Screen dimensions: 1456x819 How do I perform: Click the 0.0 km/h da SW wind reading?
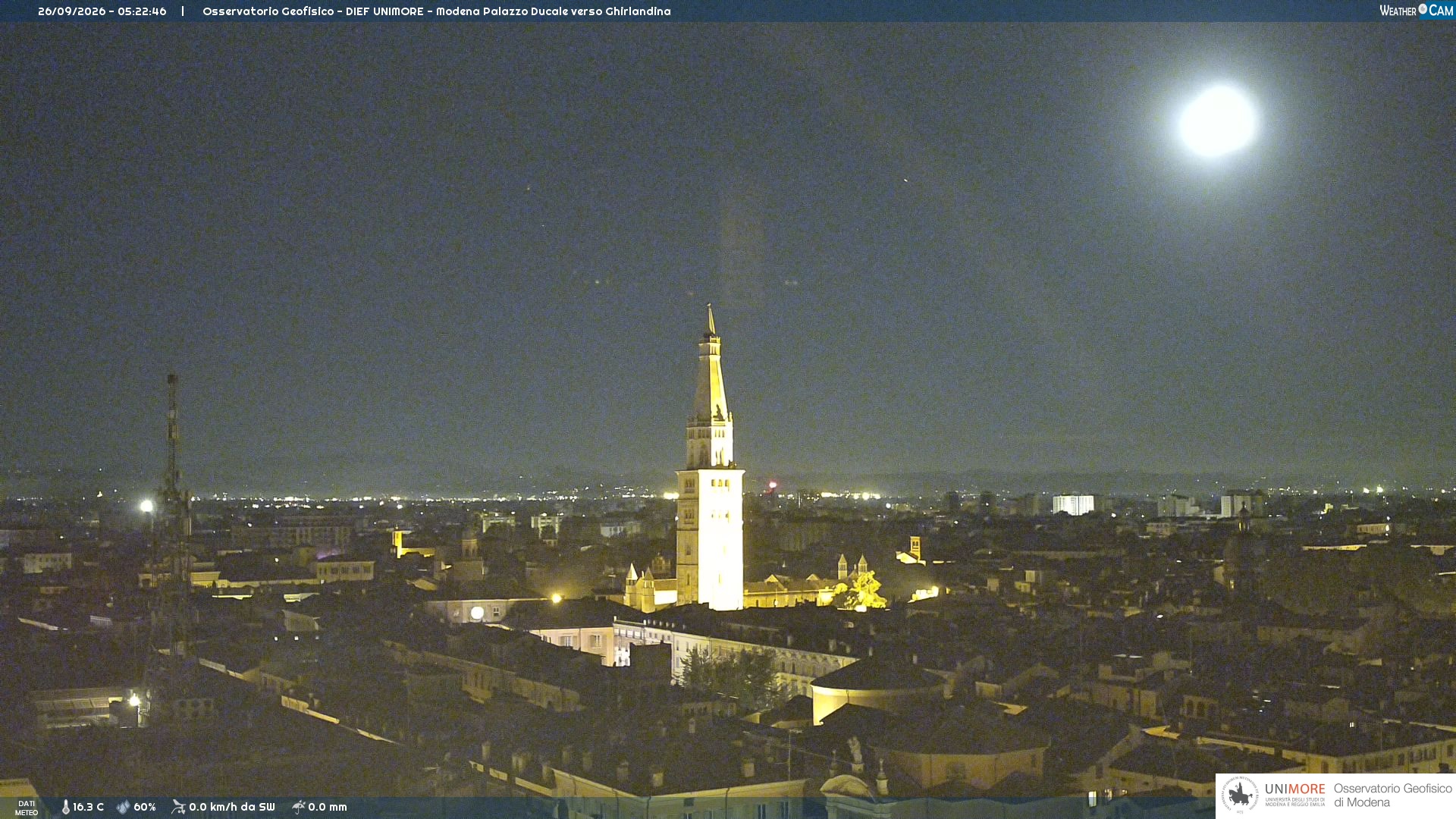(x=232, y=807)
